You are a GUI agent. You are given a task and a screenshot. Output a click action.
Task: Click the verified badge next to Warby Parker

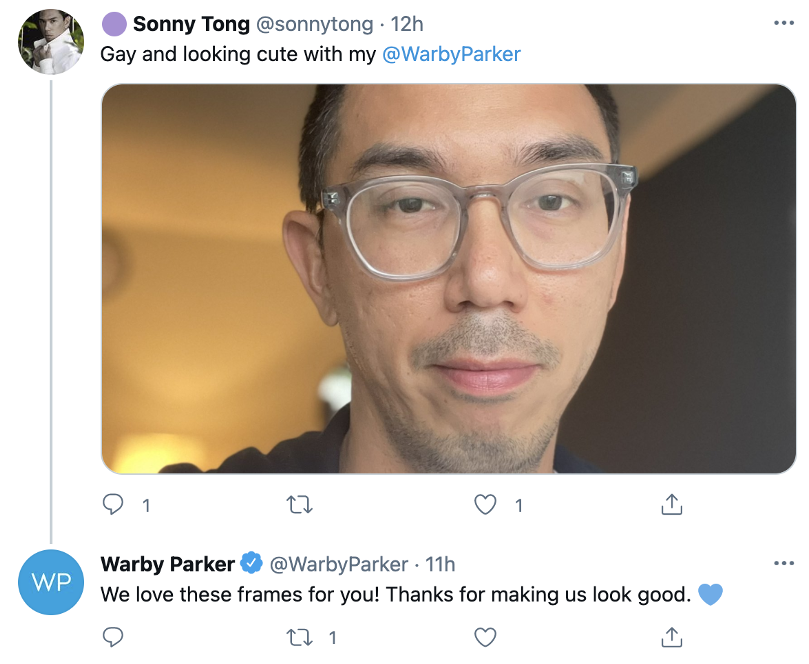250,563
